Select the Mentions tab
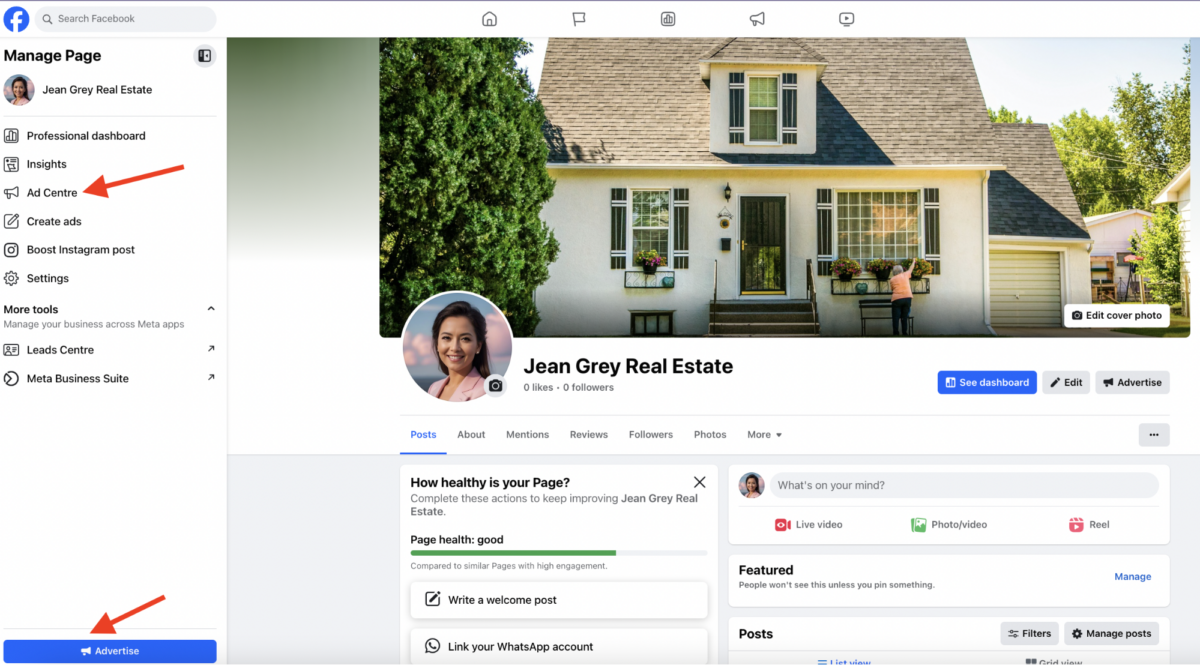 pyautogui.click(x=527, y=434)
